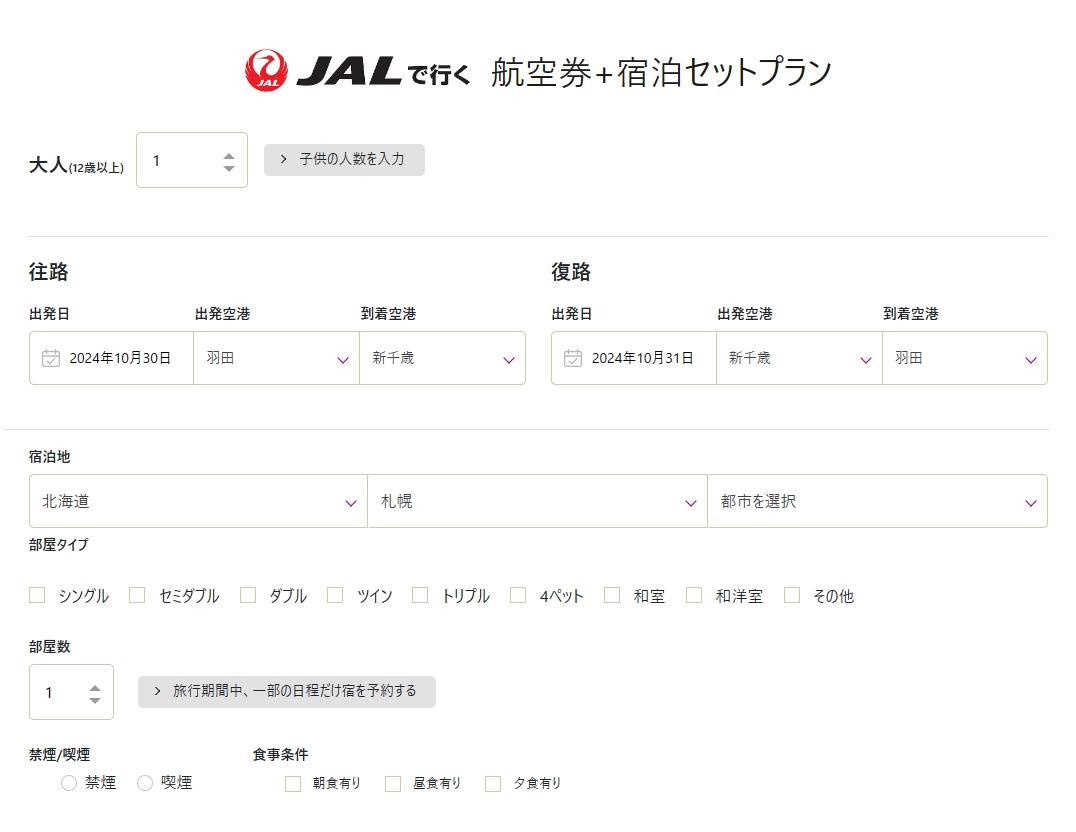This screenshot has width=1076, height=832.
Task: Open the return date field 2024年10月31日
Action: [x=634, y=358]
